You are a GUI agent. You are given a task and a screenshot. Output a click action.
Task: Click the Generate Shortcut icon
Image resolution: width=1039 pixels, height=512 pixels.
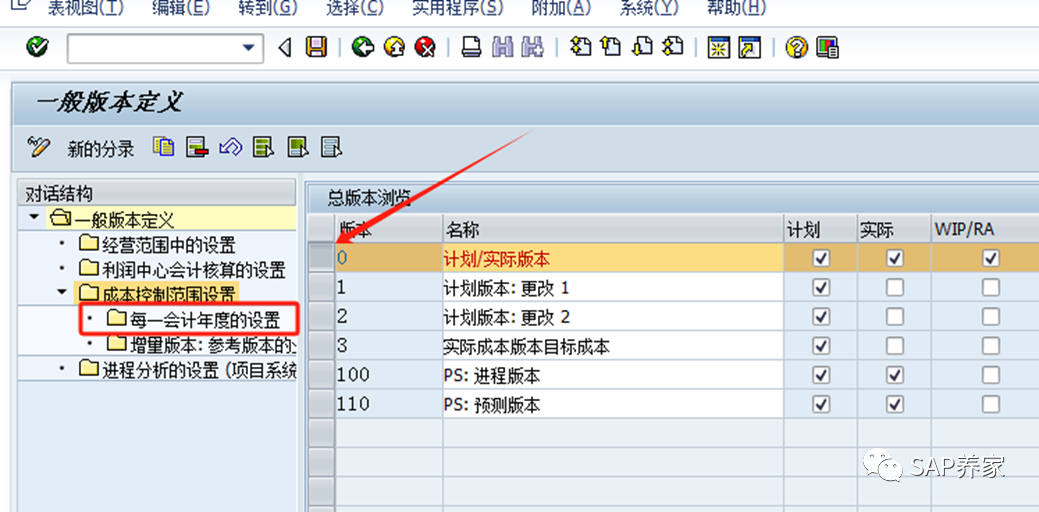click(x=749, y=47)
